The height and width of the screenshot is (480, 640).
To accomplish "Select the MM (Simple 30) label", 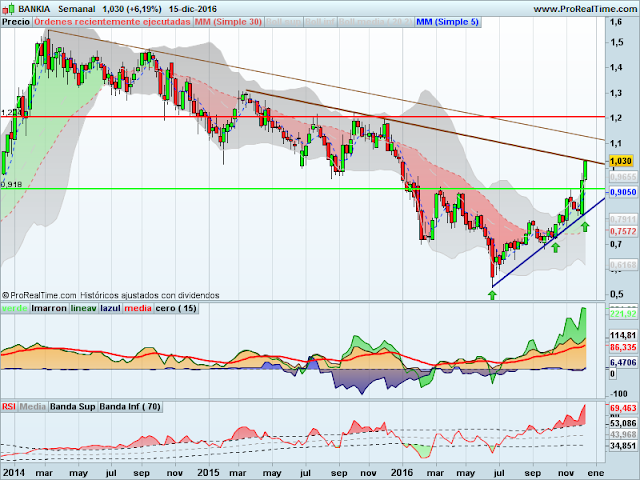I will click(x=228, y=22).
